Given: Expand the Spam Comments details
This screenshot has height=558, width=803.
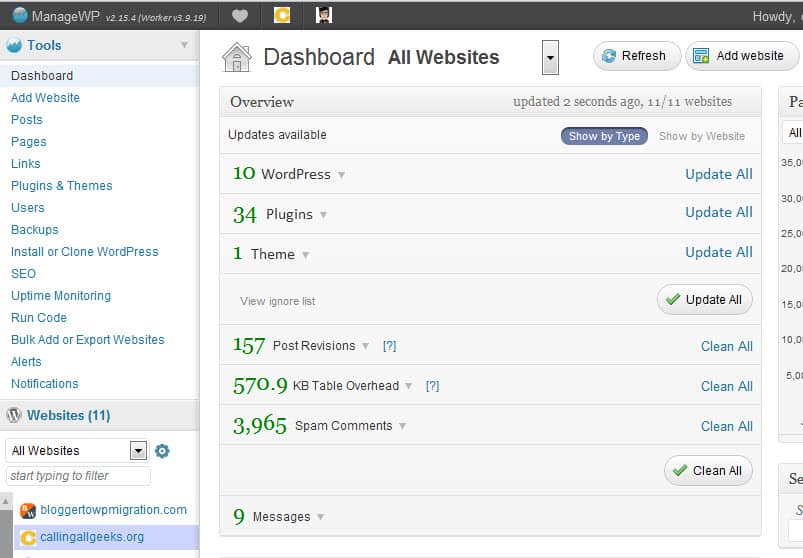Looking at the screenshot, I should (403, 426).
